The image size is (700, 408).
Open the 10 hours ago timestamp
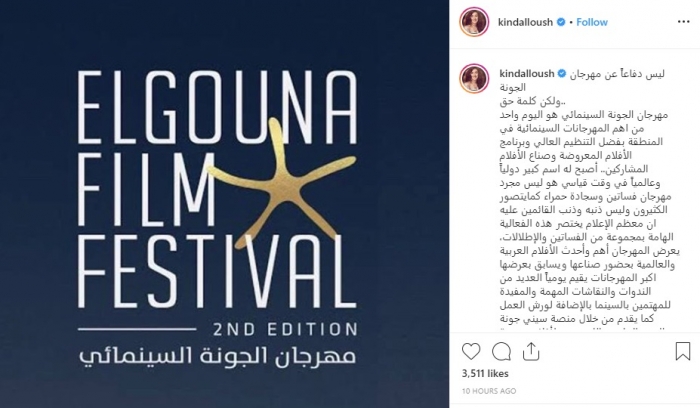click(489, 391)
